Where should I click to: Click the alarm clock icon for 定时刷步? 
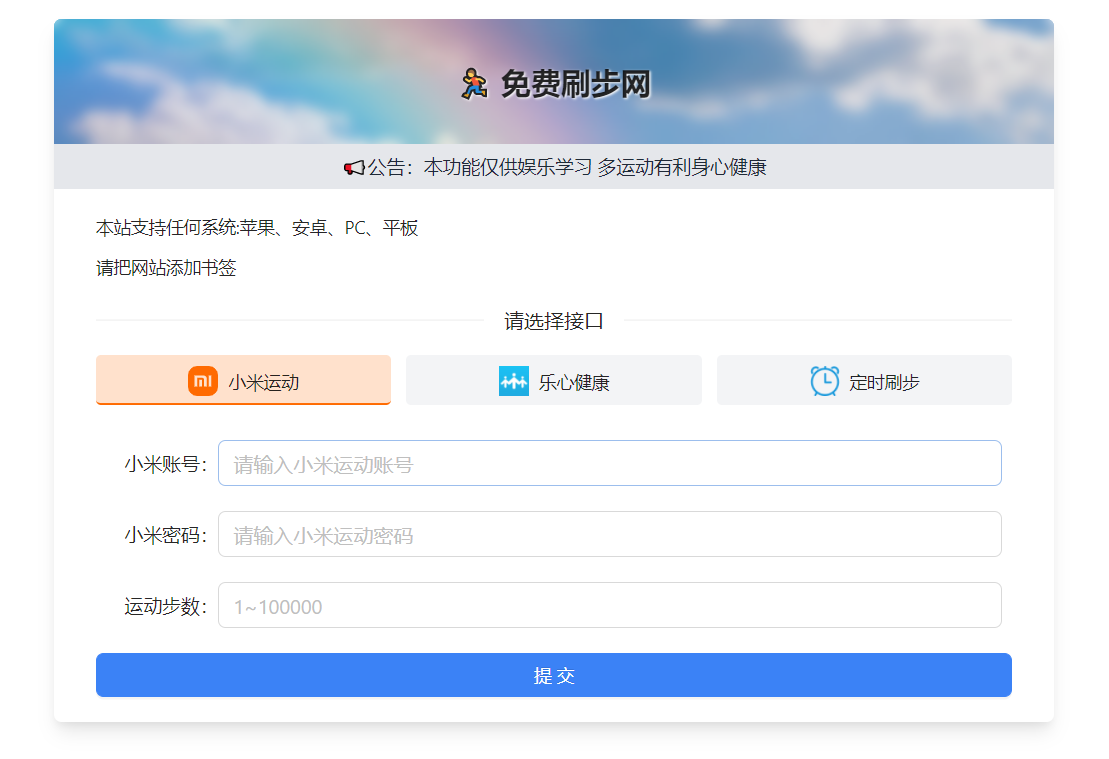click(825, 381)
